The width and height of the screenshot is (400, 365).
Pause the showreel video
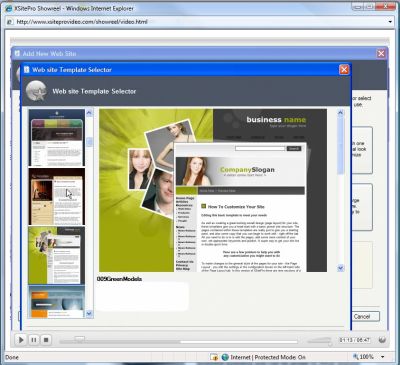point(34,340)
